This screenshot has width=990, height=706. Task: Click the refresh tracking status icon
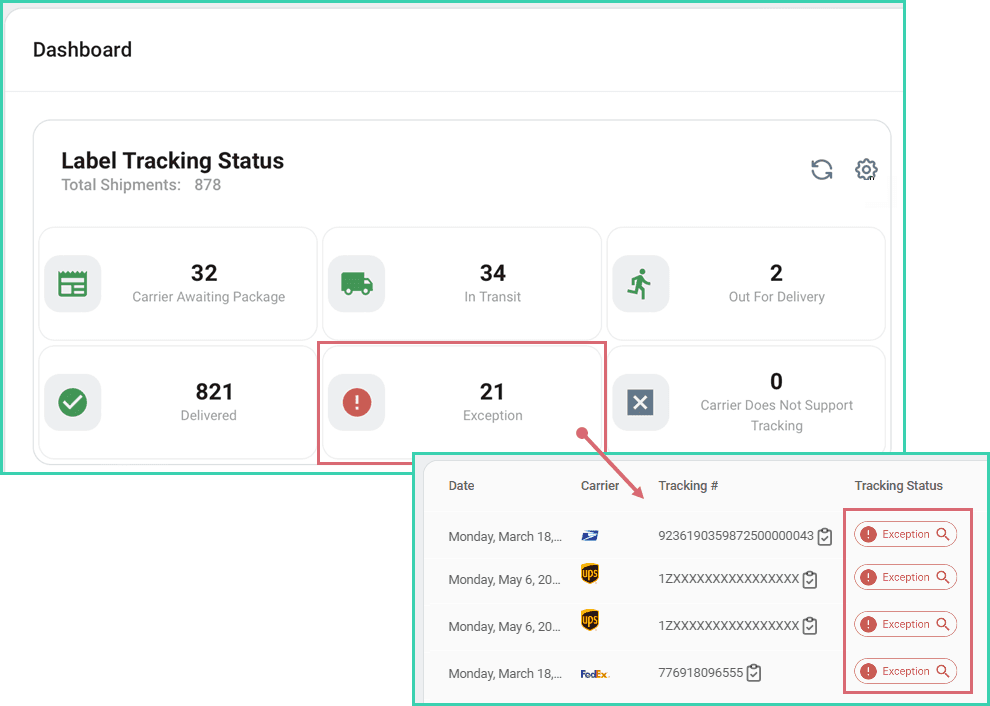tap(822, 170)
